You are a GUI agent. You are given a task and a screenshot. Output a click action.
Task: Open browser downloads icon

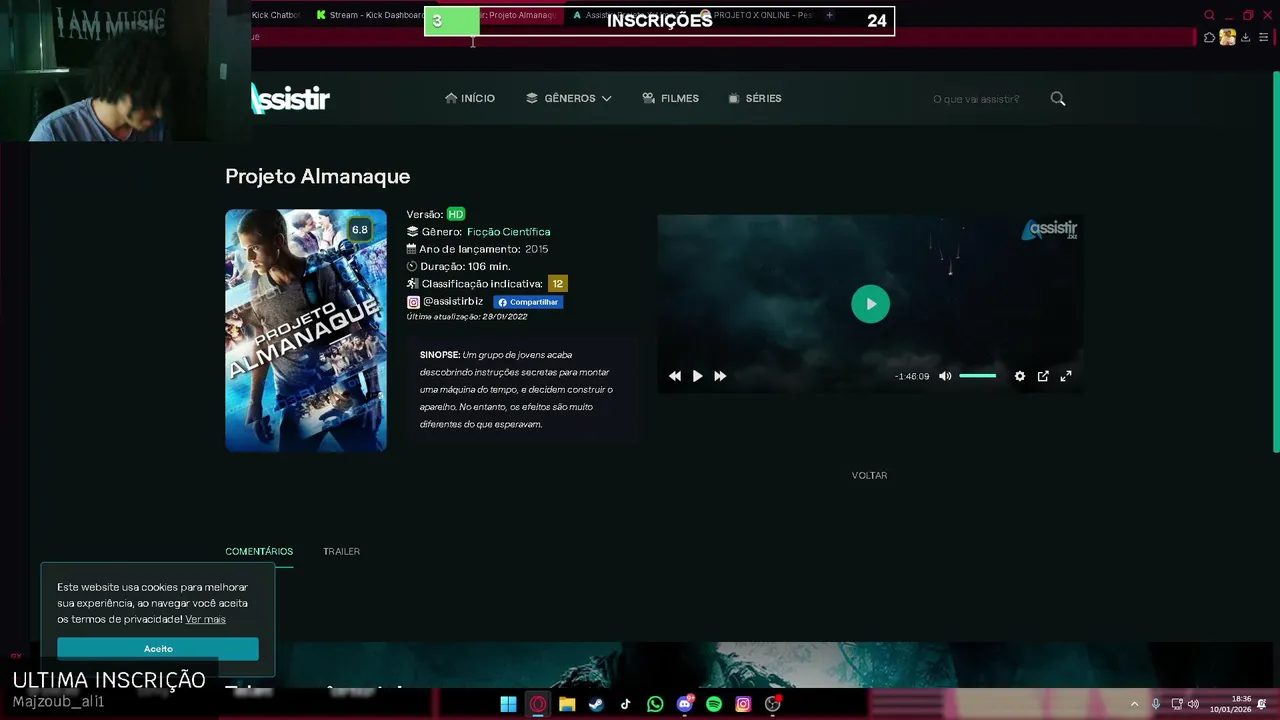click(x=1245, y=38)
